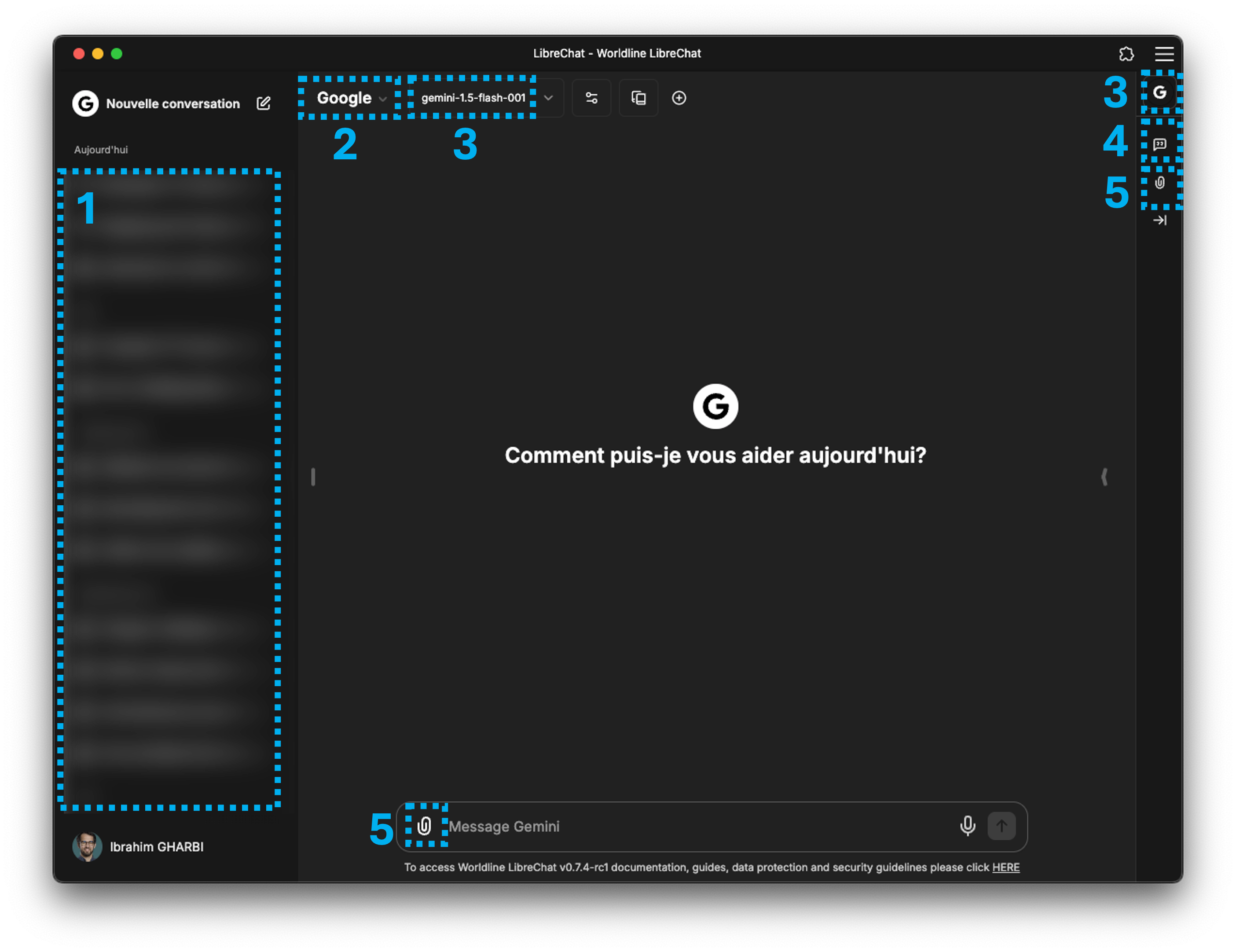The width and height of the screenshot is (1236, 952).
Task: Open the attachments paperclip in right side panel
Action: point(1159,183)
